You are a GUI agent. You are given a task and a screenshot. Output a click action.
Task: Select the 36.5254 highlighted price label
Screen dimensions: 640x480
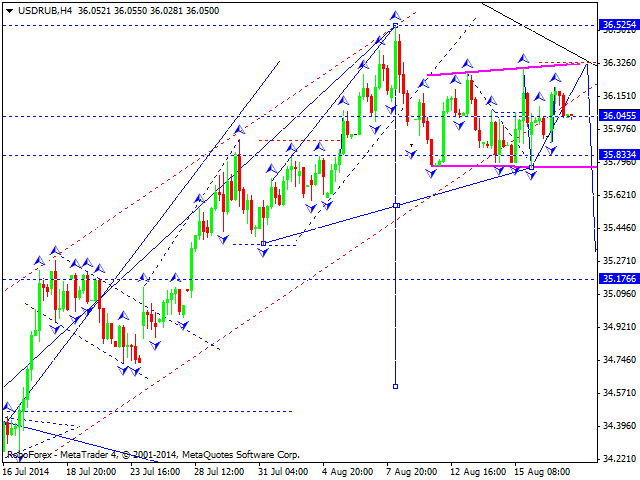point(619,23)
